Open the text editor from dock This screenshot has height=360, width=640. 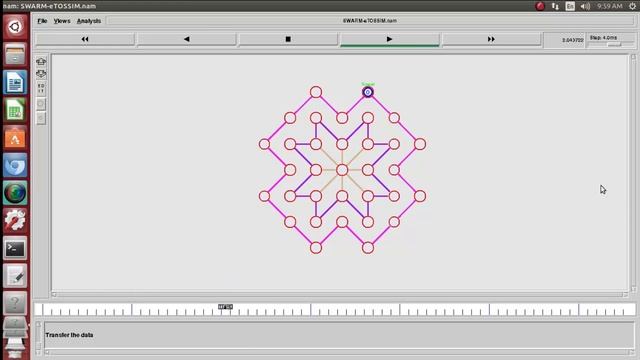click(15, 276)
